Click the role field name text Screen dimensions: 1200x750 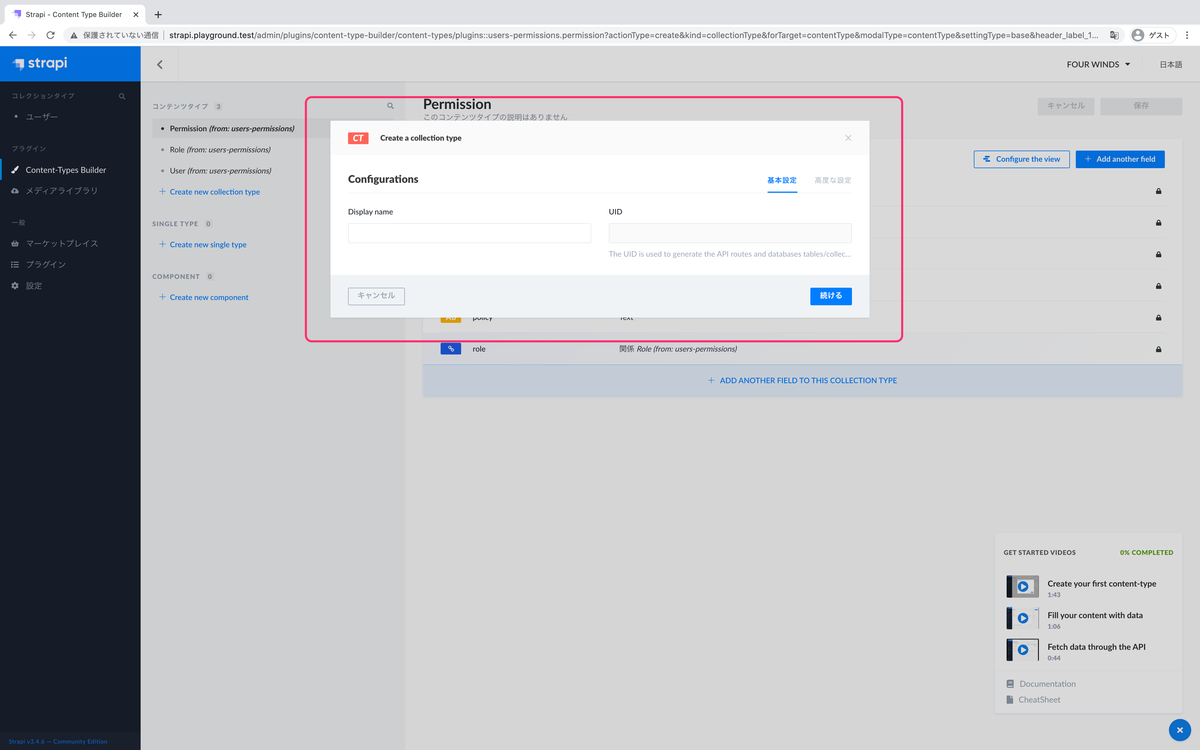pos(479,349)
